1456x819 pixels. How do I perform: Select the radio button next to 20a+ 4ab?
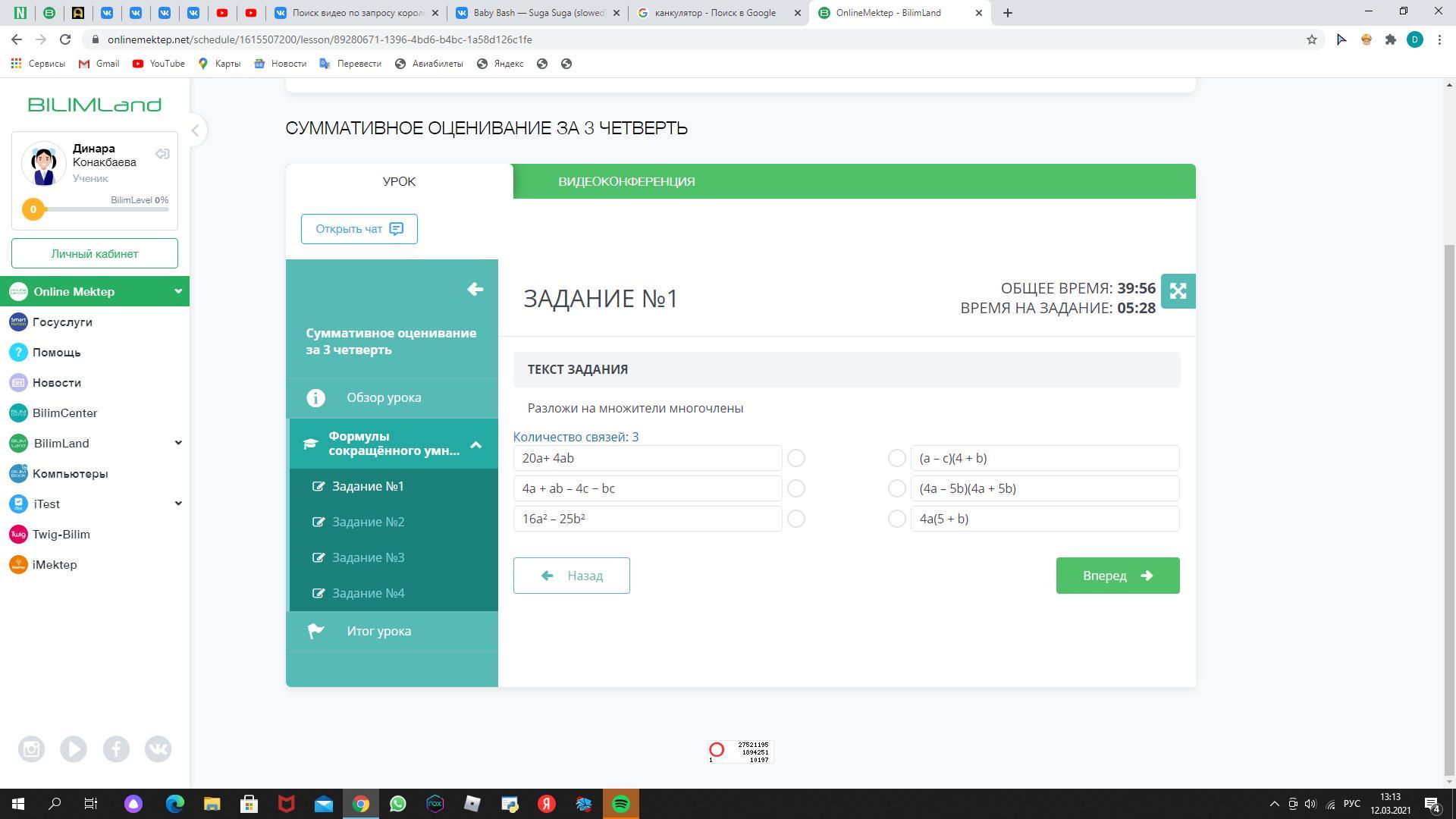pos(795,458)
